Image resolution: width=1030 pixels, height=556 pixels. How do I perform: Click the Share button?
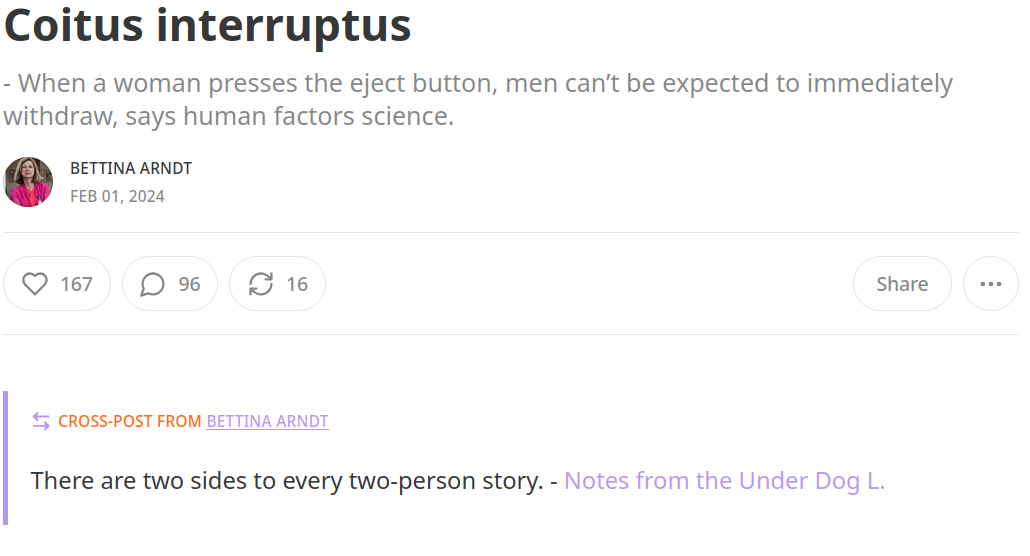click(901, 284)
